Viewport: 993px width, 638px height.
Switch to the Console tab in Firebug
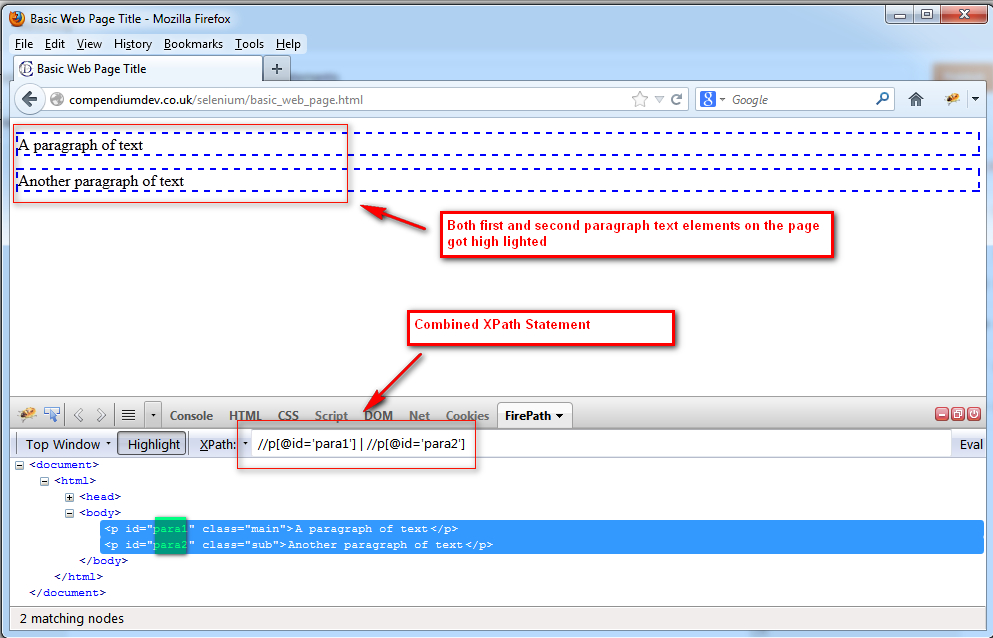[x=191, y=415]
